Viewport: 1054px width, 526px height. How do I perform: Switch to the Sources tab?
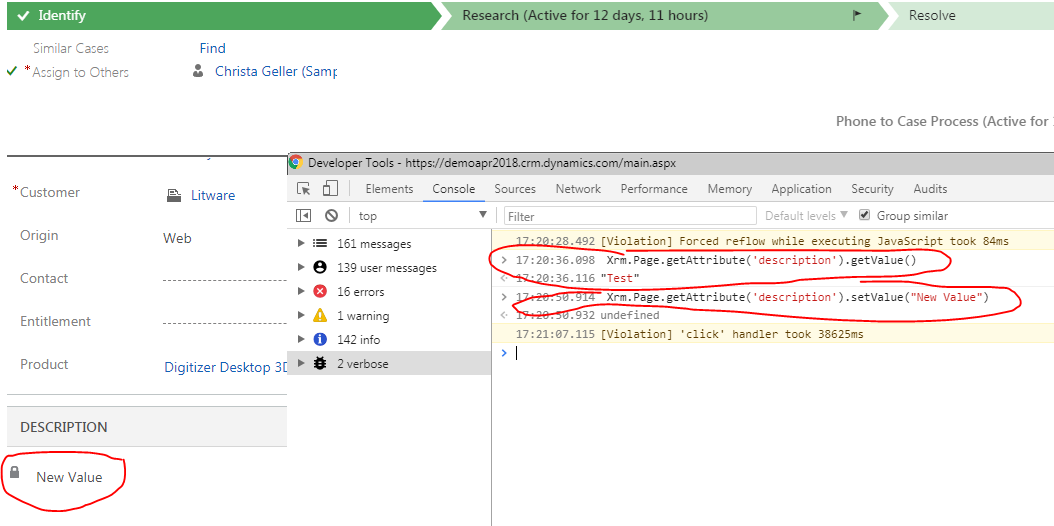515,189
